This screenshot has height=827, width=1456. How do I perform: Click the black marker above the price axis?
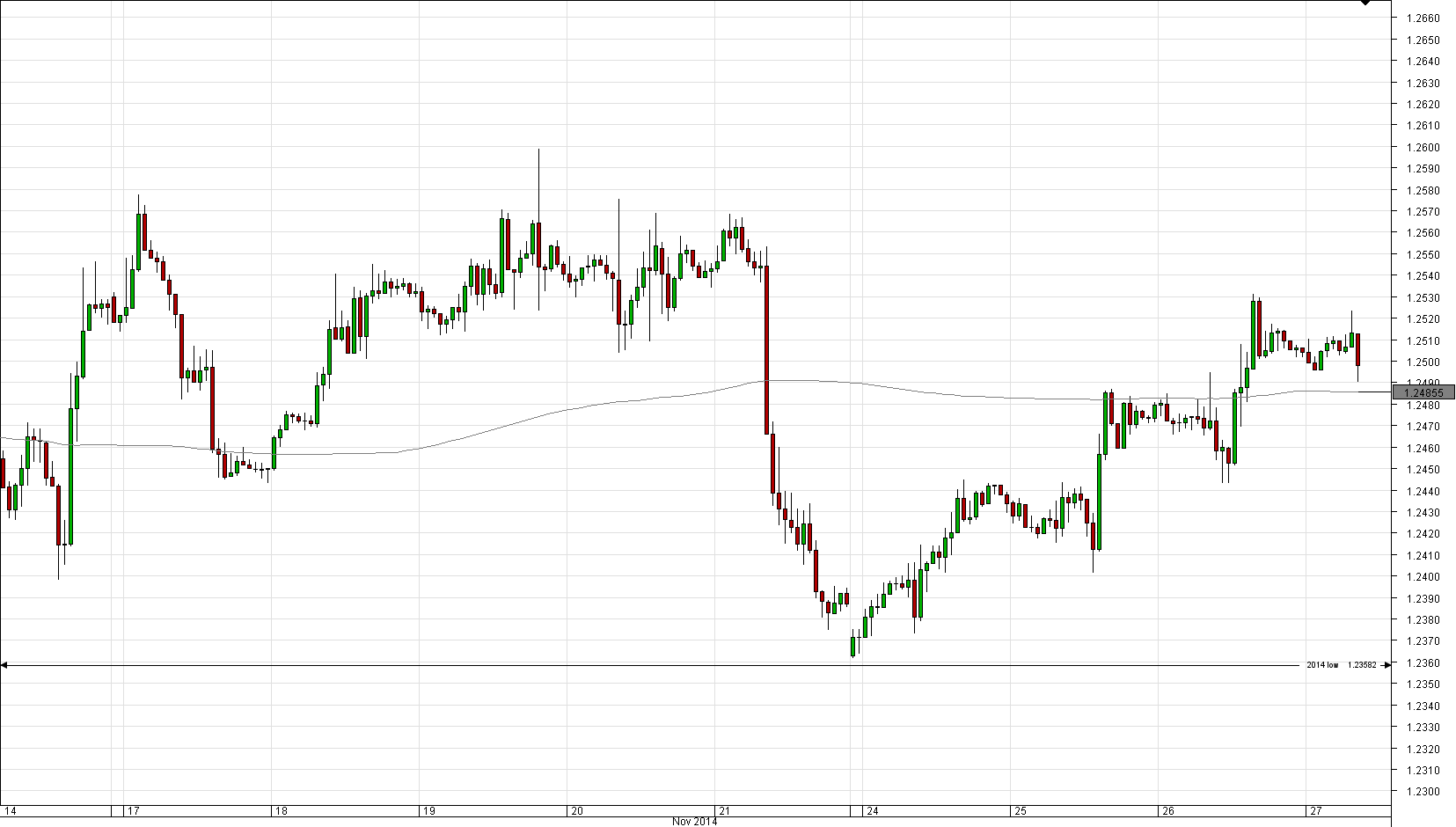(1365, 3)
